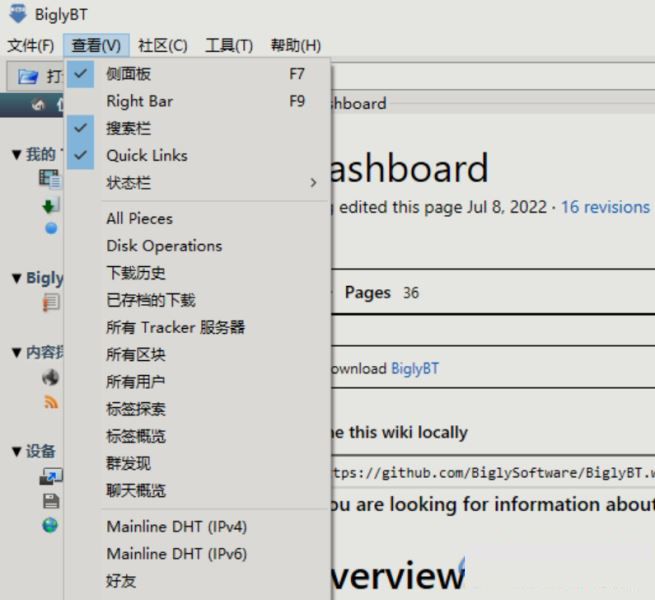The width and height of the screenshot is (655, 600).
Task: Collapse the Bigly sidebar section
Action: pyautogui.click(x=17, y=278)
